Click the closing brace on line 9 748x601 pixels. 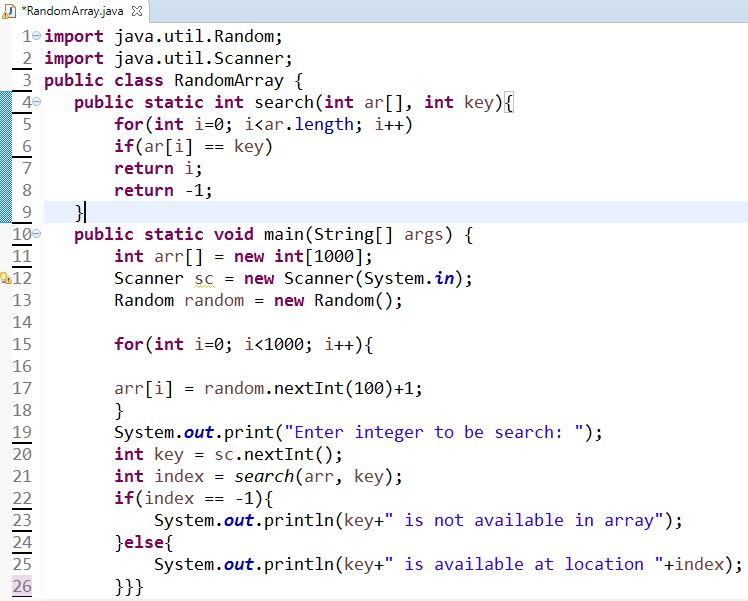pos(79,212)
